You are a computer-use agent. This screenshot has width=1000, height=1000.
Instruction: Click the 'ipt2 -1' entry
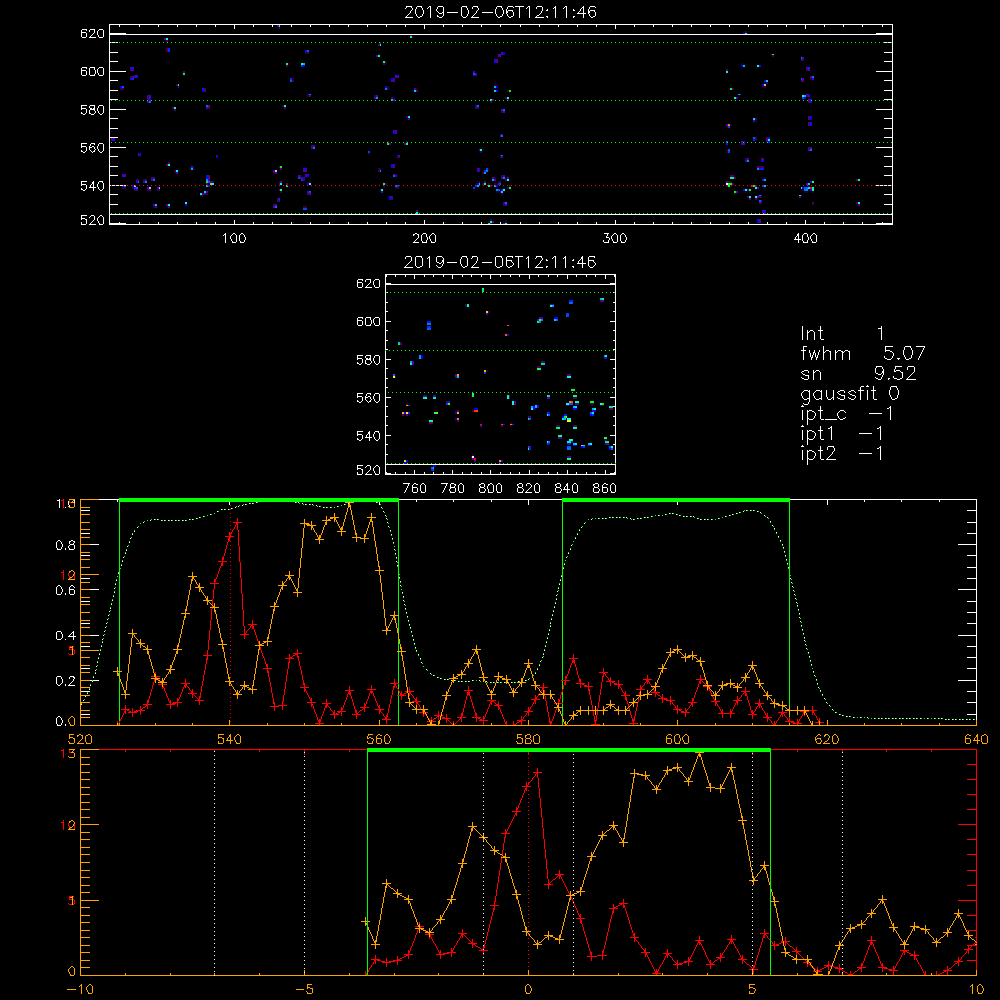pos(842,454)
